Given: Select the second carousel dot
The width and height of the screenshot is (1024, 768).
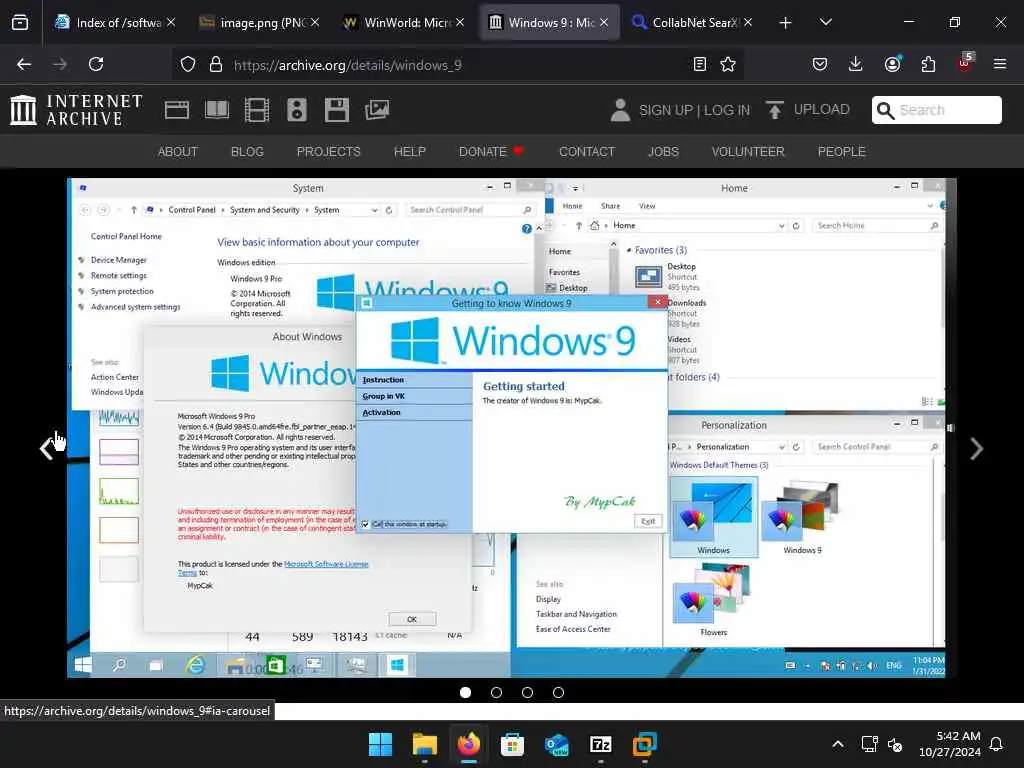Looking at the screenshot, I should (496, 692).
